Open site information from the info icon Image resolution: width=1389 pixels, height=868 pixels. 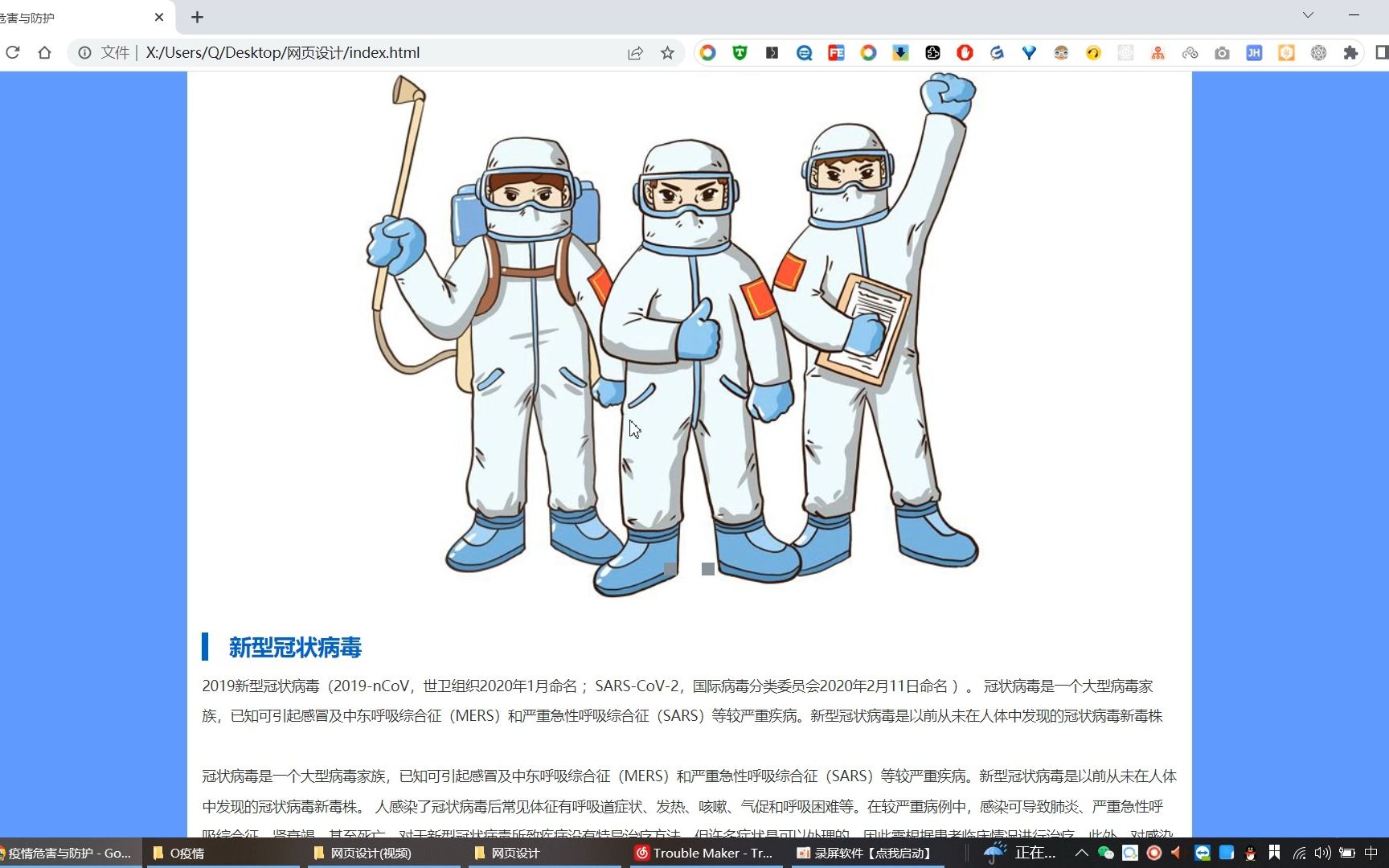[85, 53]
